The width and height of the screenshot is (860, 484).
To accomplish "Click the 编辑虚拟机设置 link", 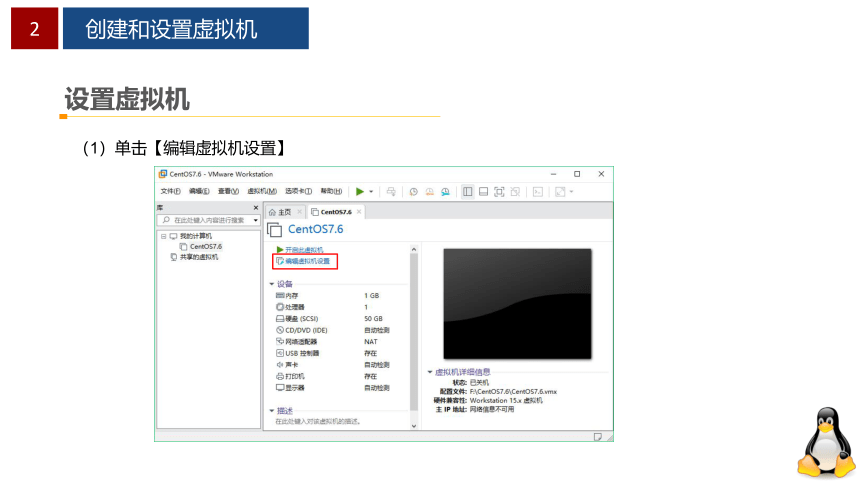I will (x=308, y=262).
